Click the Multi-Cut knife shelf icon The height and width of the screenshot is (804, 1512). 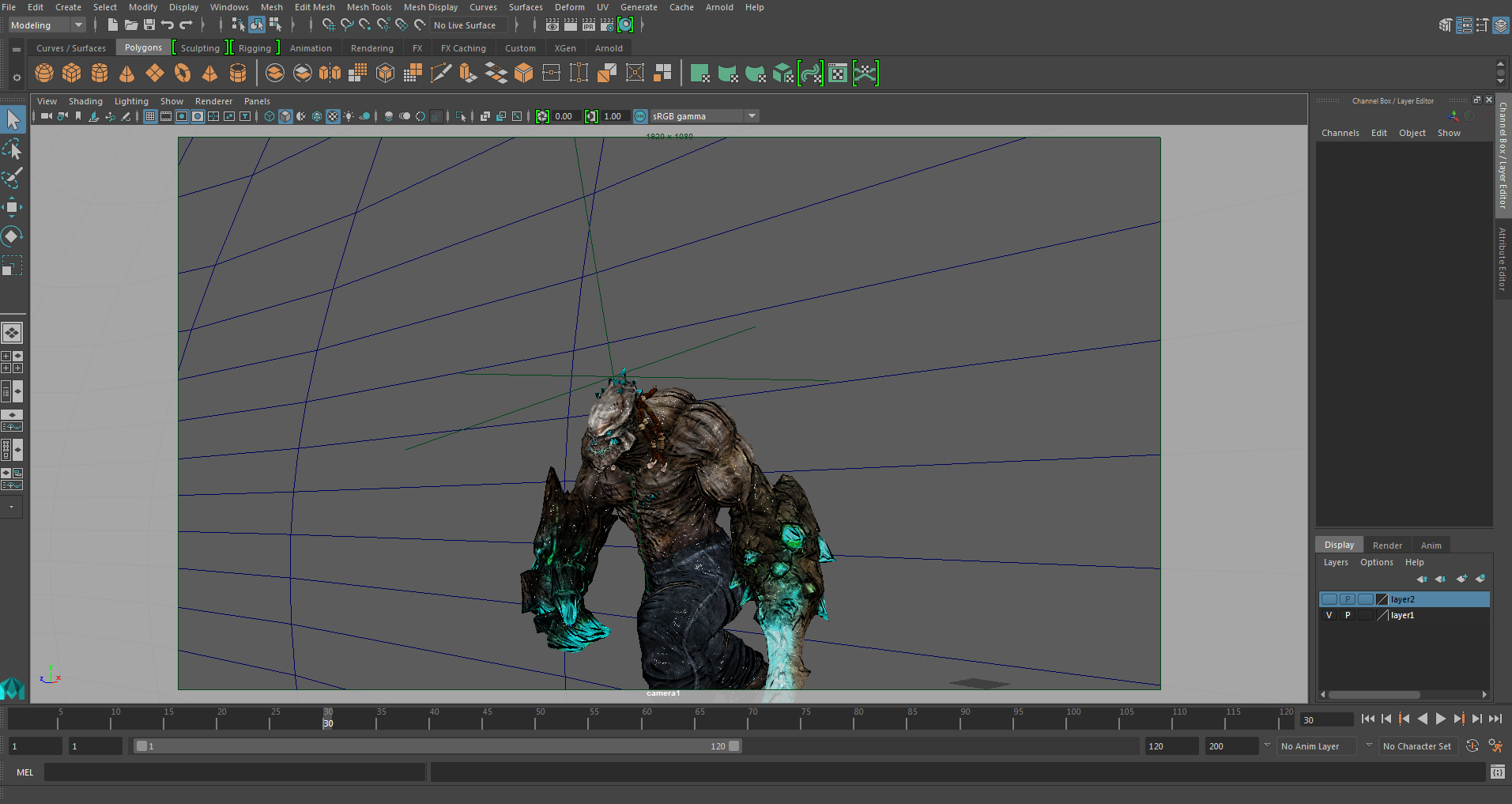(441, 74)
